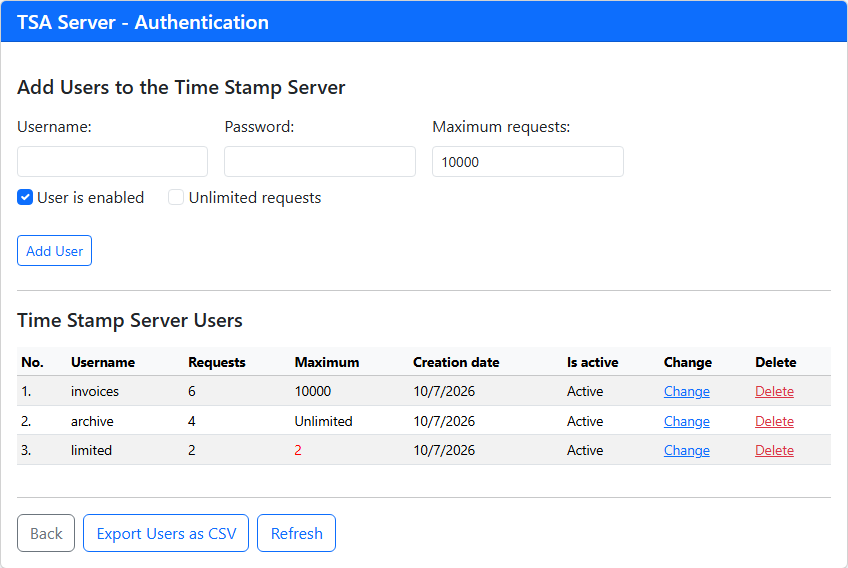Click the 'Username' column header
The width and height of the screenshot is (848, 568).
coord(103,362)
